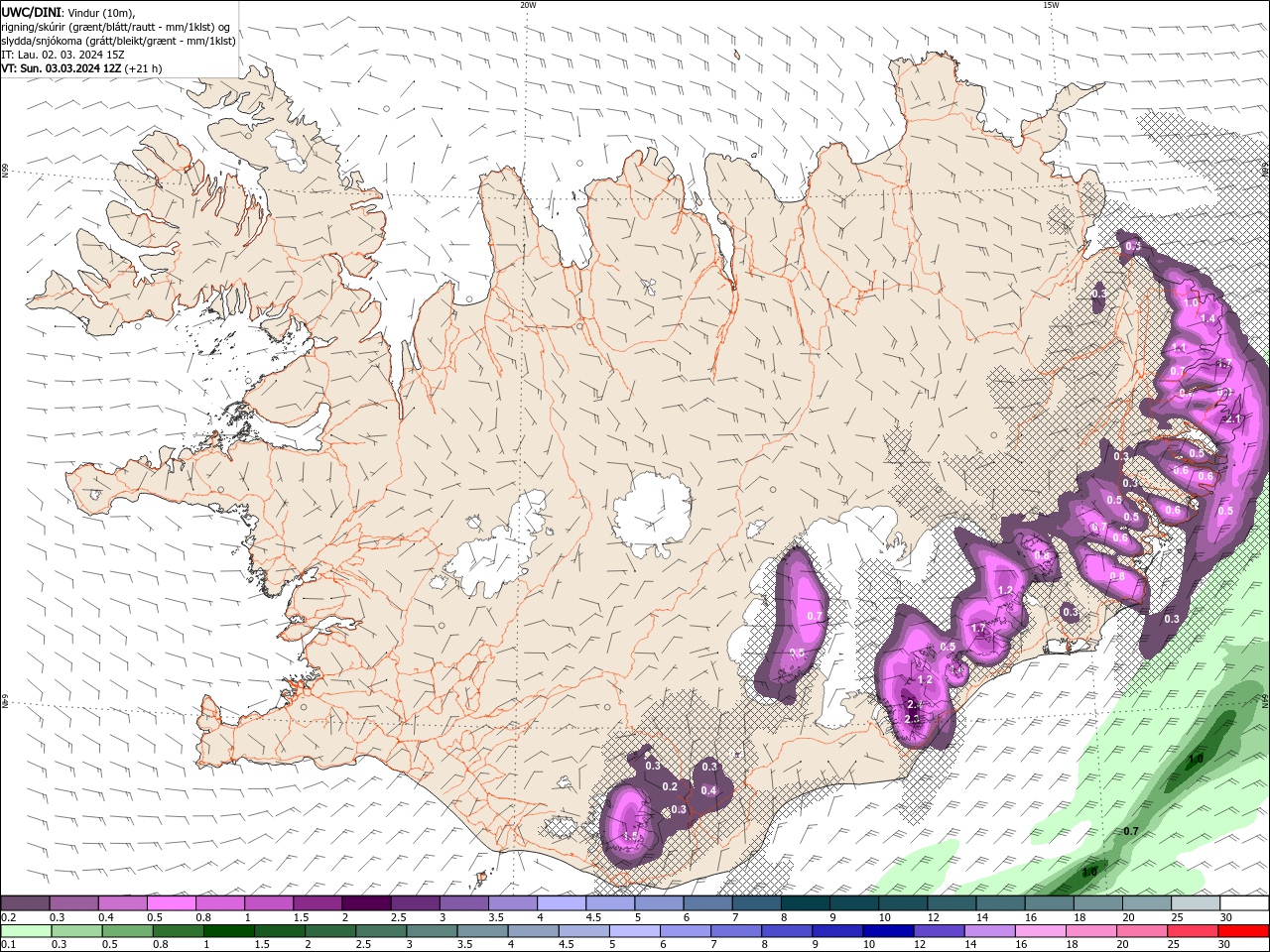Screen dimensions: 1270x952
Task: Click the pale green 0.1 rain legend swatch
Action: [x=27, y=931]
